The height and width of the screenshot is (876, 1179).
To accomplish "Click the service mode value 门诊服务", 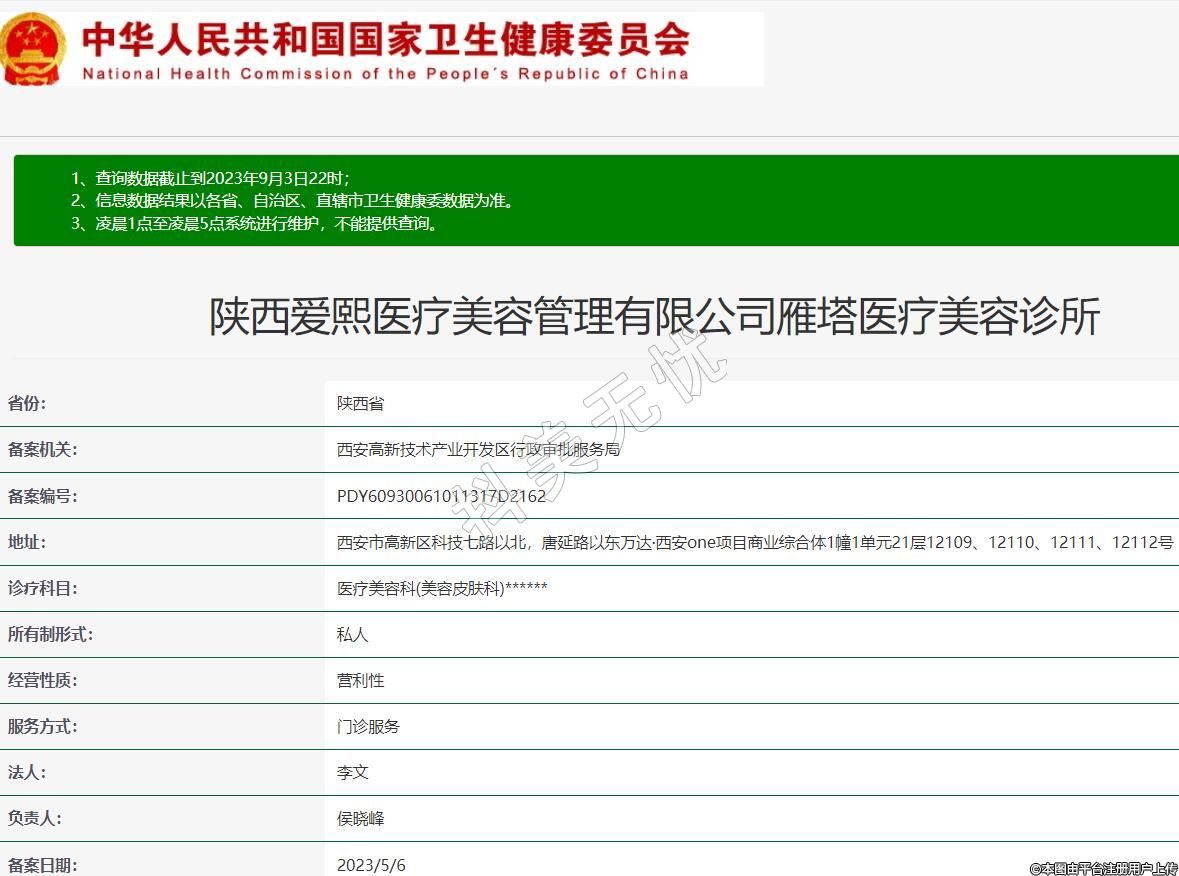I will coord(368,726).
